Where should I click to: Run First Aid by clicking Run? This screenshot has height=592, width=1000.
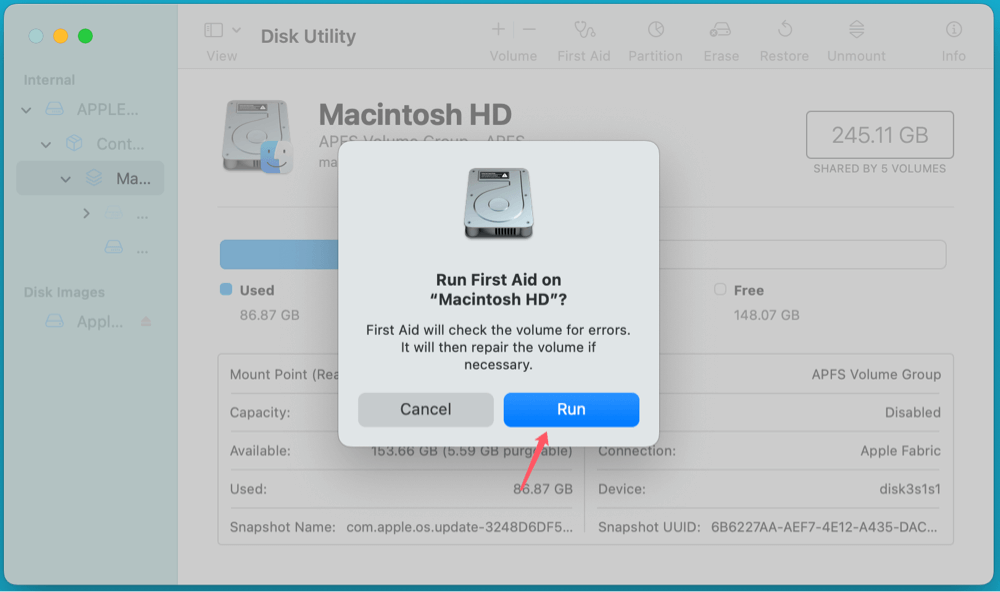[571, 409]
